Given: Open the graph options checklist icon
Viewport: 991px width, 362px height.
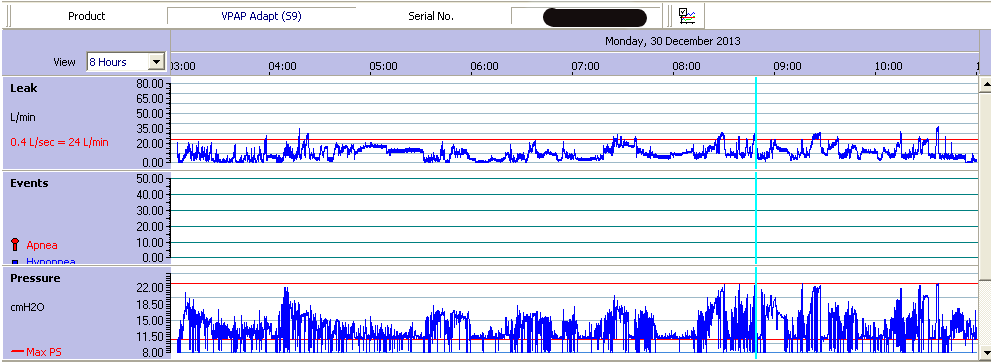Looking at the screenshot, I should [687, 16].
